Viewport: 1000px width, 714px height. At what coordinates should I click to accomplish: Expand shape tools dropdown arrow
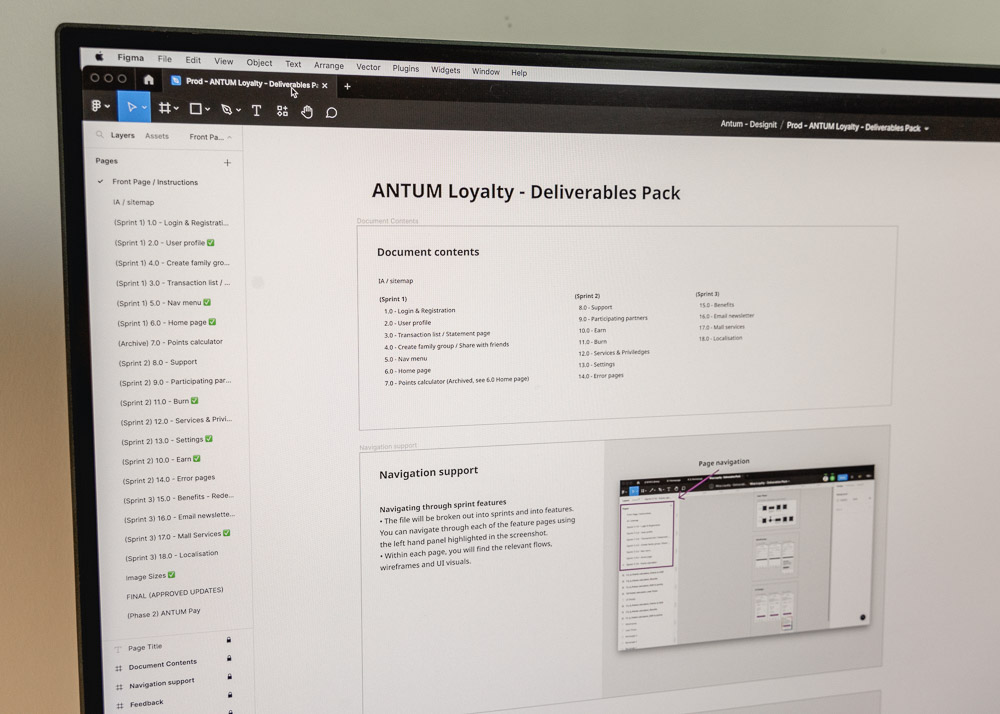click(x=208, y=110)
